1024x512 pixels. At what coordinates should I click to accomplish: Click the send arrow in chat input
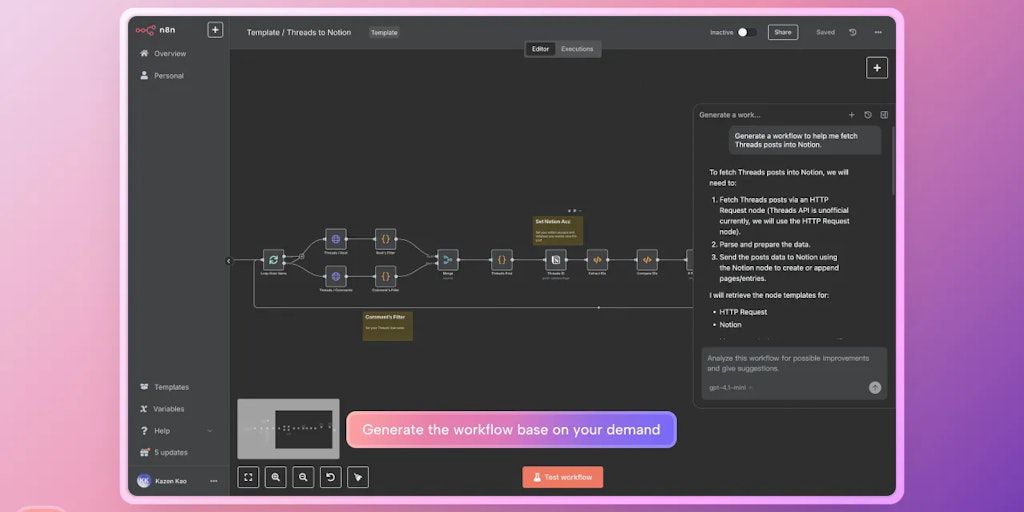click(875, 387)
